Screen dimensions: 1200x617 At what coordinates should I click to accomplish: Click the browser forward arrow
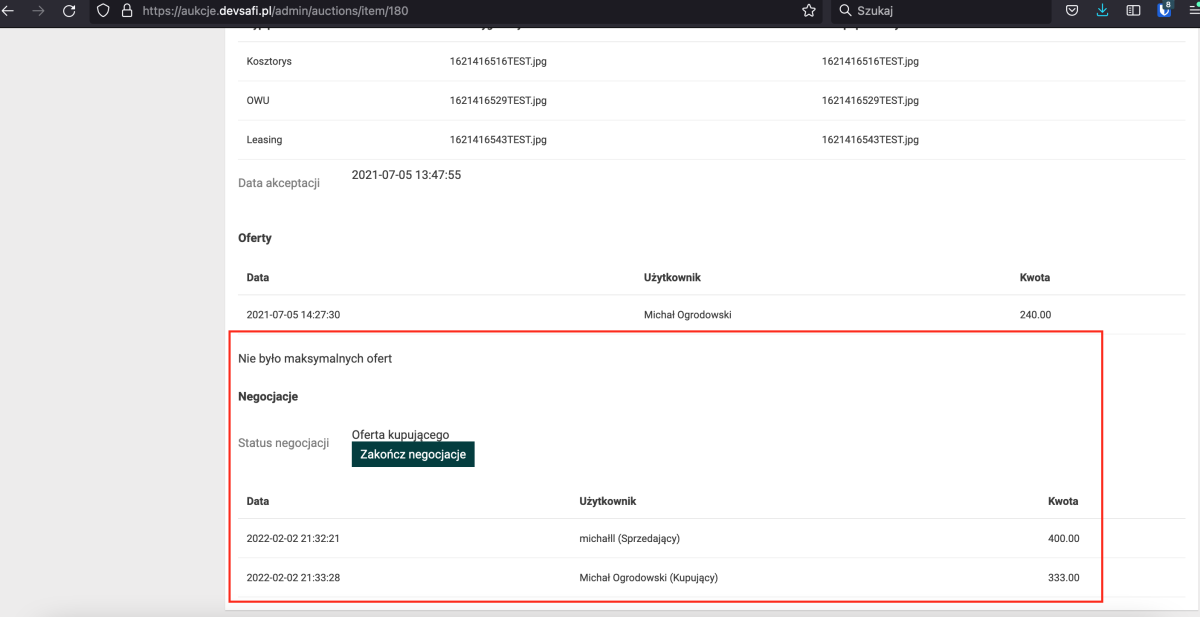point(38,11)
